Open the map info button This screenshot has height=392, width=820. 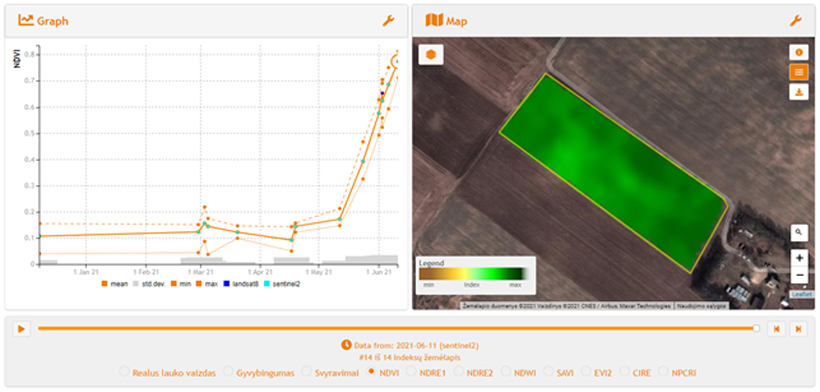point(798,52)
